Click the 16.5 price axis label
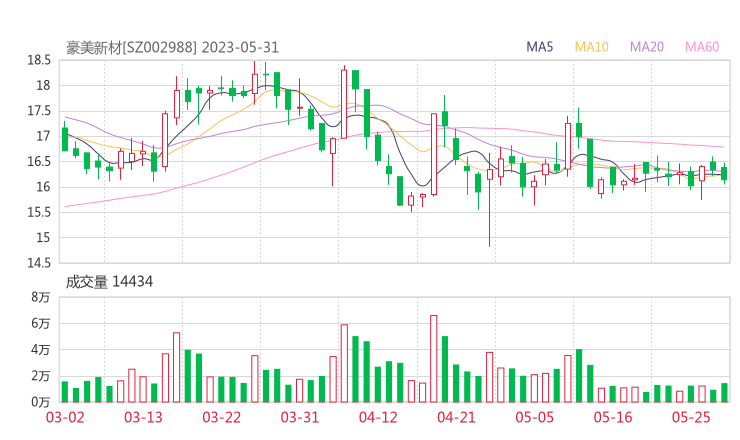 click(x=39, y=161)
